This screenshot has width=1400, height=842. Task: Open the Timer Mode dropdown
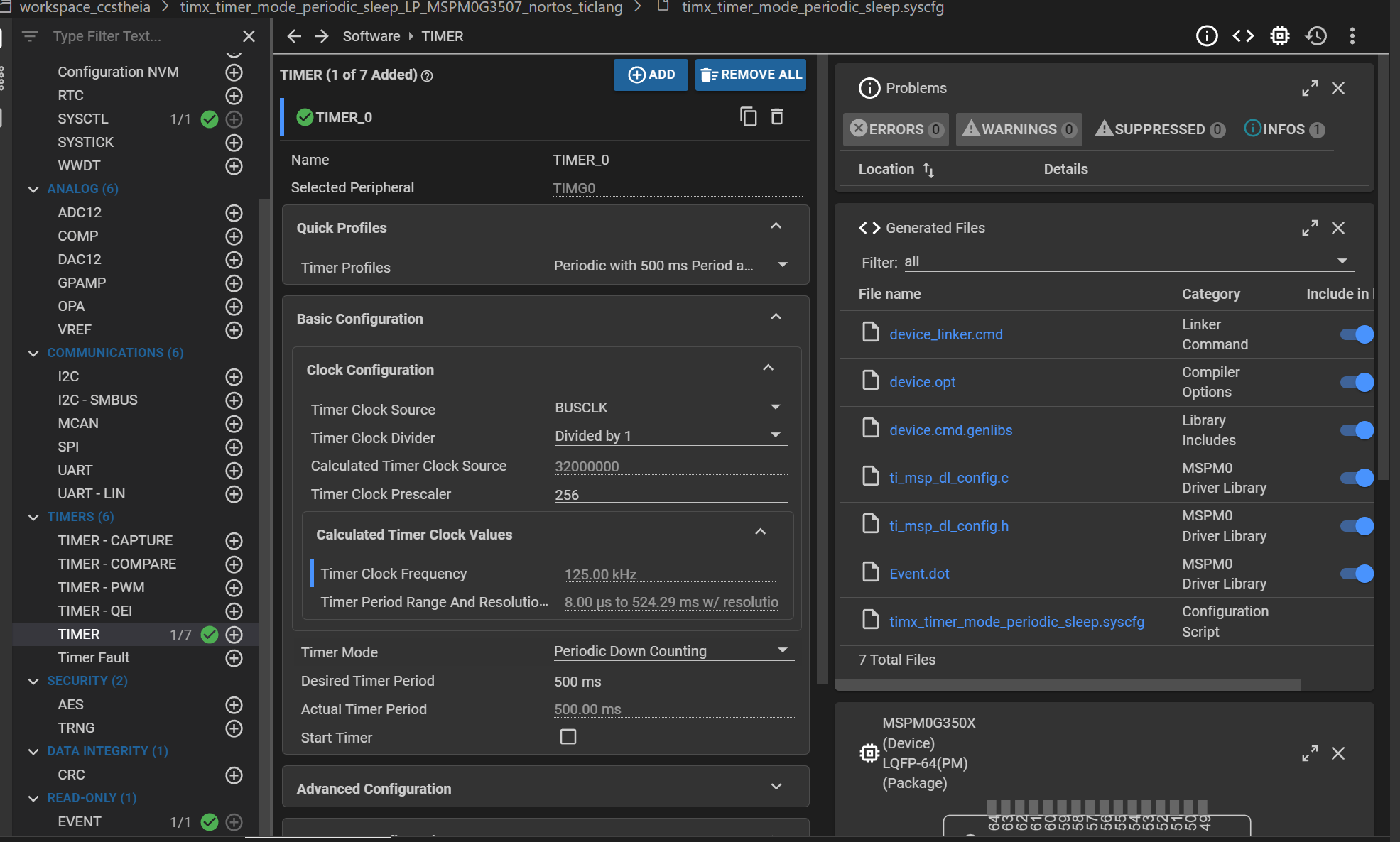tap(672, 651)
